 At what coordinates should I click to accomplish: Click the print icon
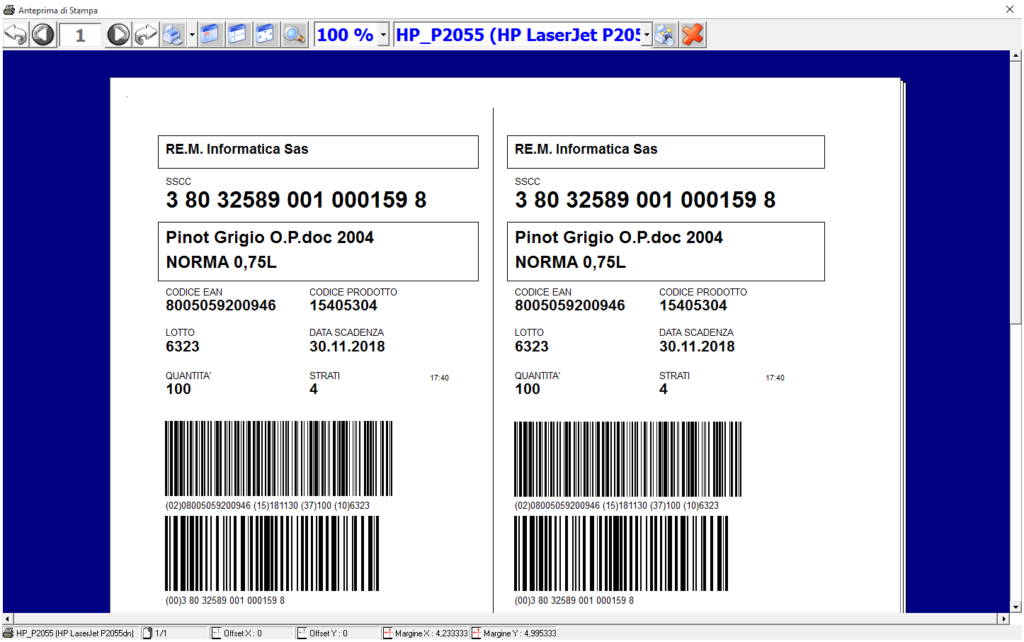173,35
